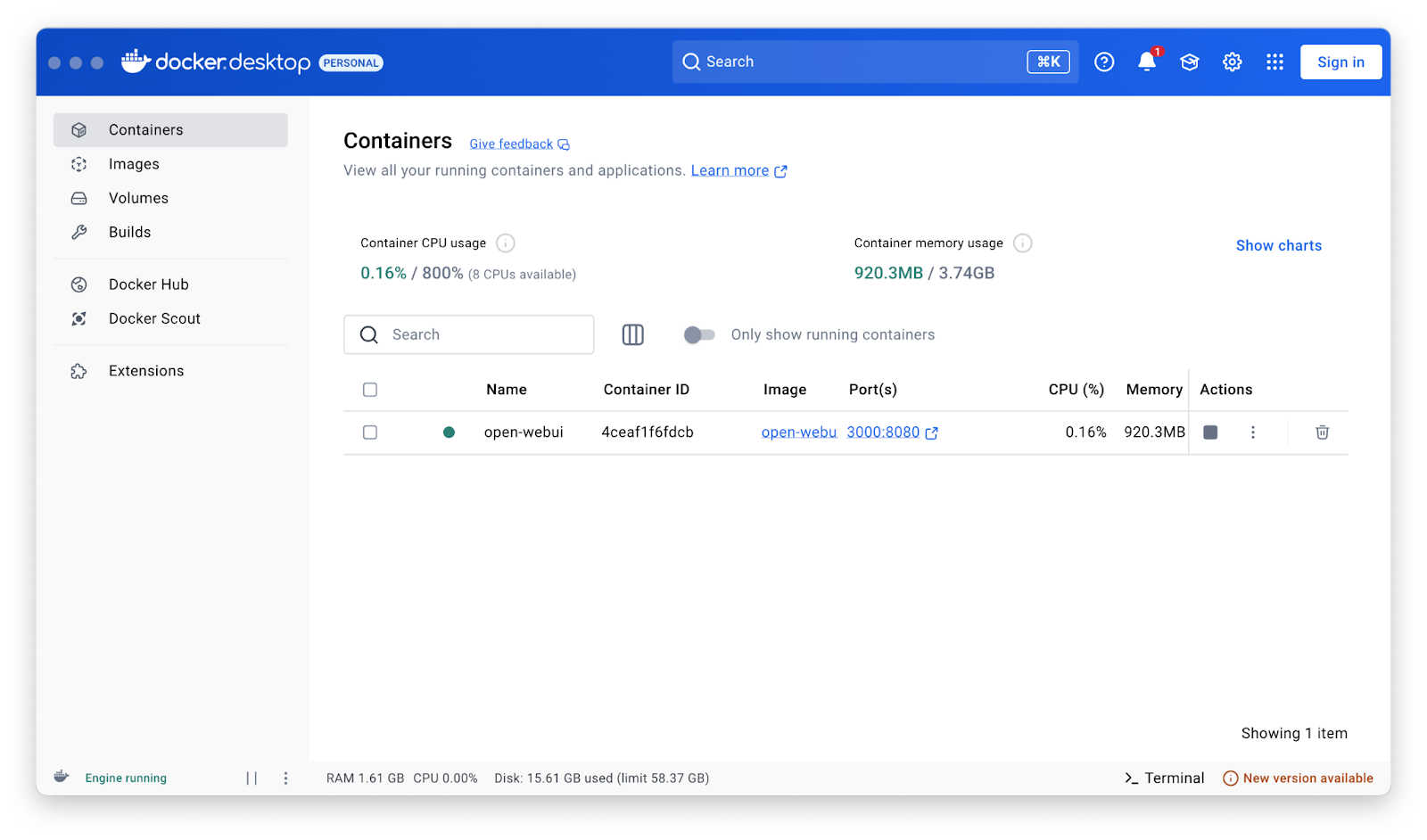1427x840 pixels.
Task: Delete the open-webui container with trash icon
Action: [1323, 432]
